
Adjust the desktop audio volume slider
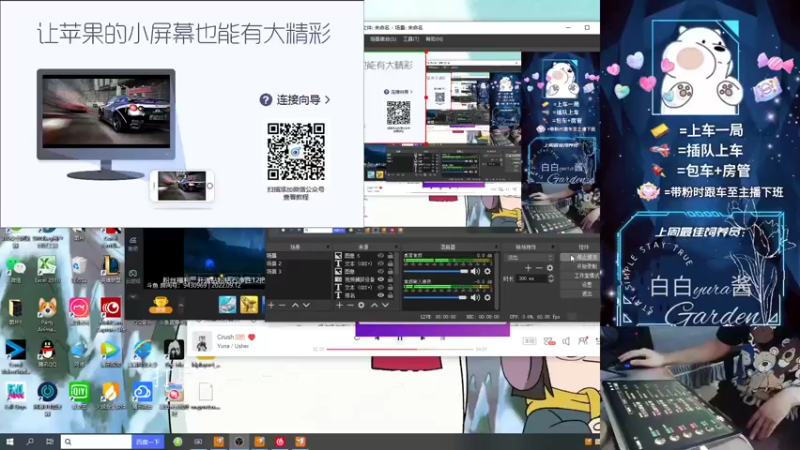click(x=436, y=271)
